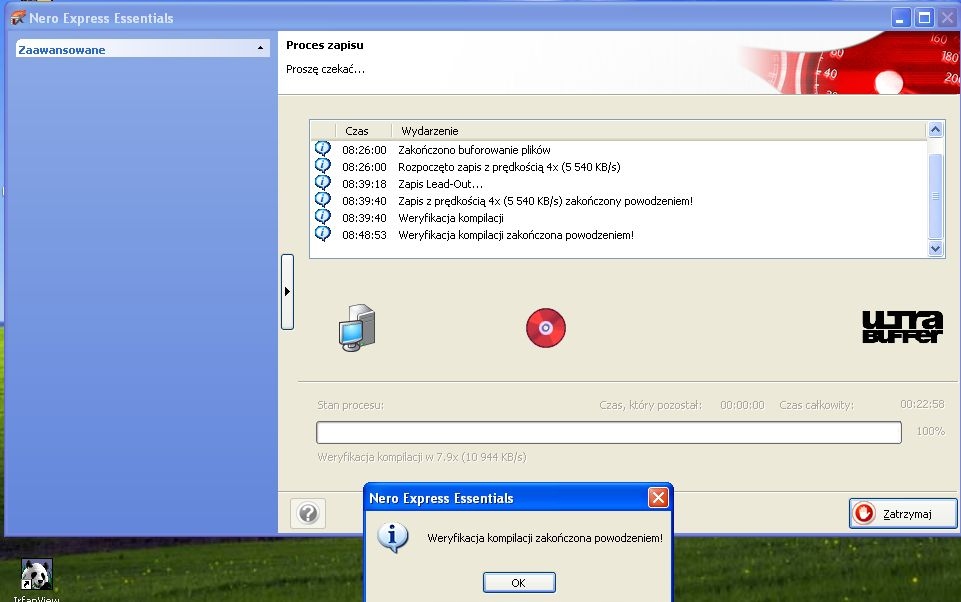
Task: Click the Wydarzenie column header
Action: pyautogui.click(x=658, y=131)
